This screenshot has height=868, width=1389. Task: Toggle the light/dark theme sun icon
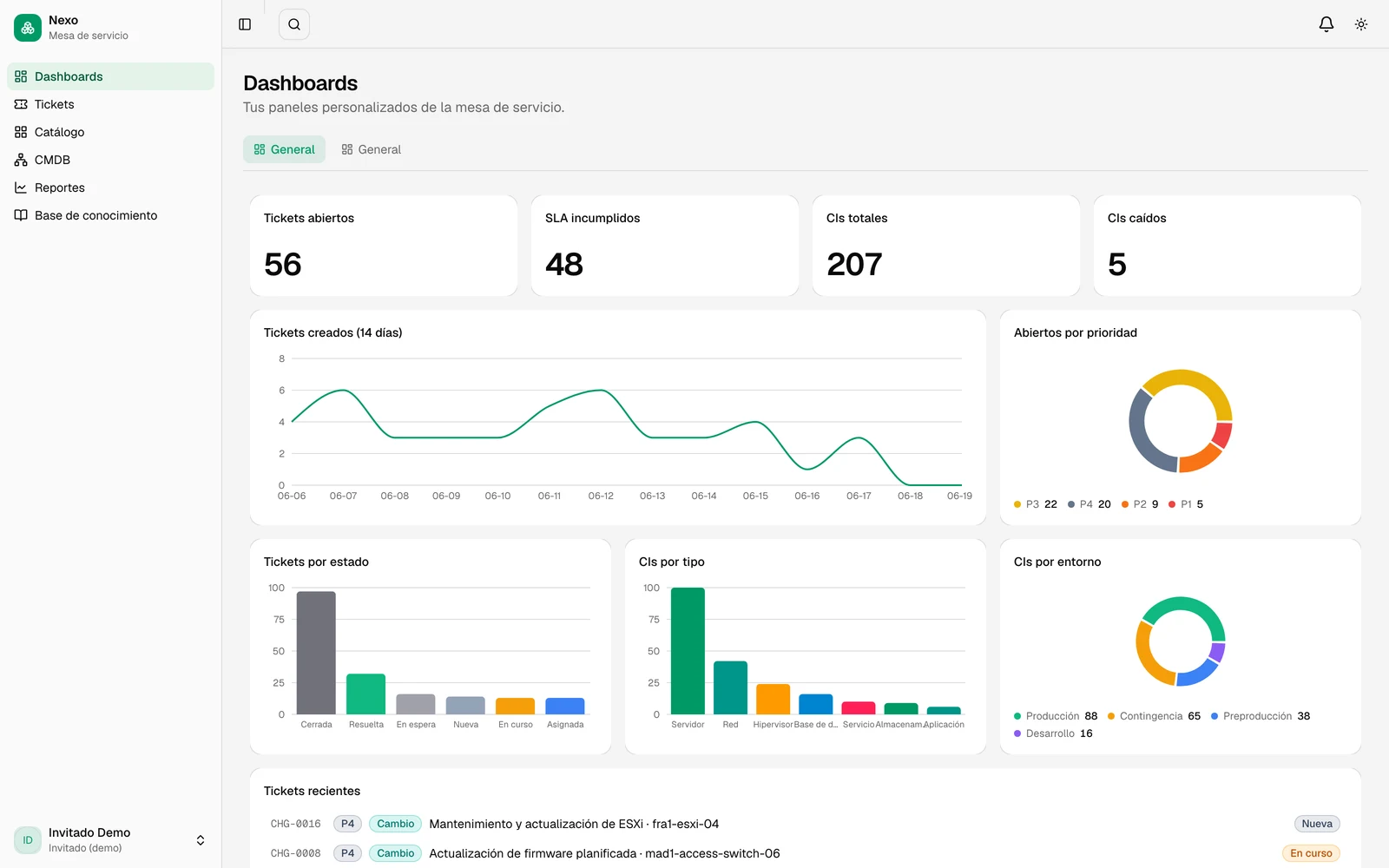point(1361,24)
